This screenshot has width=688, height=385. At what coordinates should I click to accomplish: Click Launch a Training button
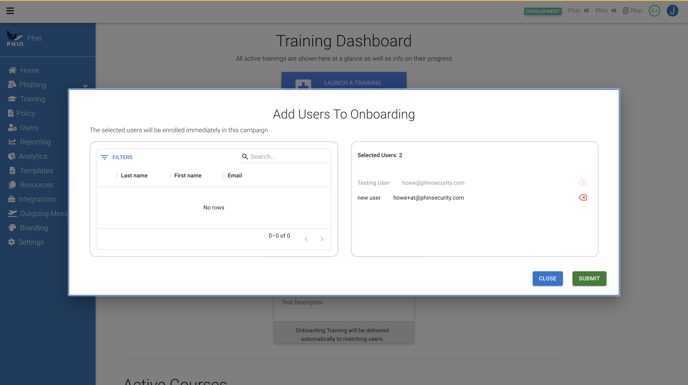pyautogui.click(x=344, y=81)
